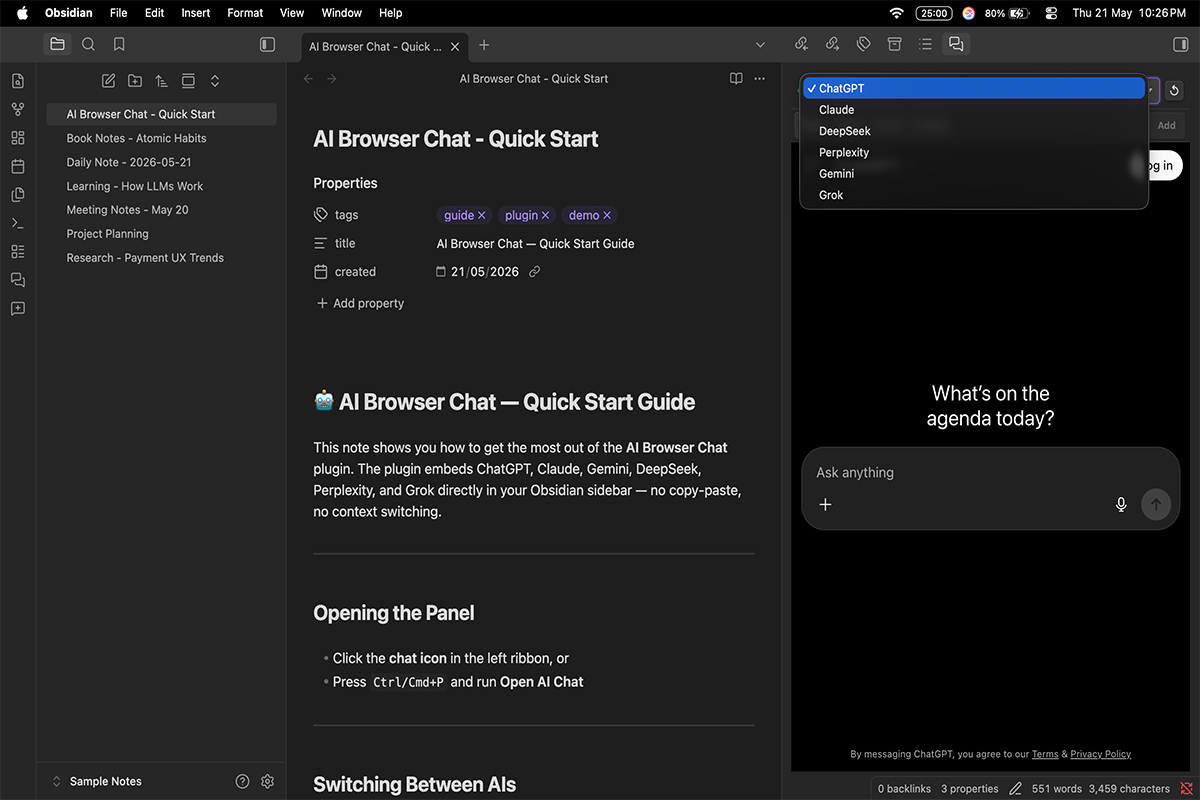Click attach plus in ChatGPT input
Screen dimensions: 1200x800
825,504
